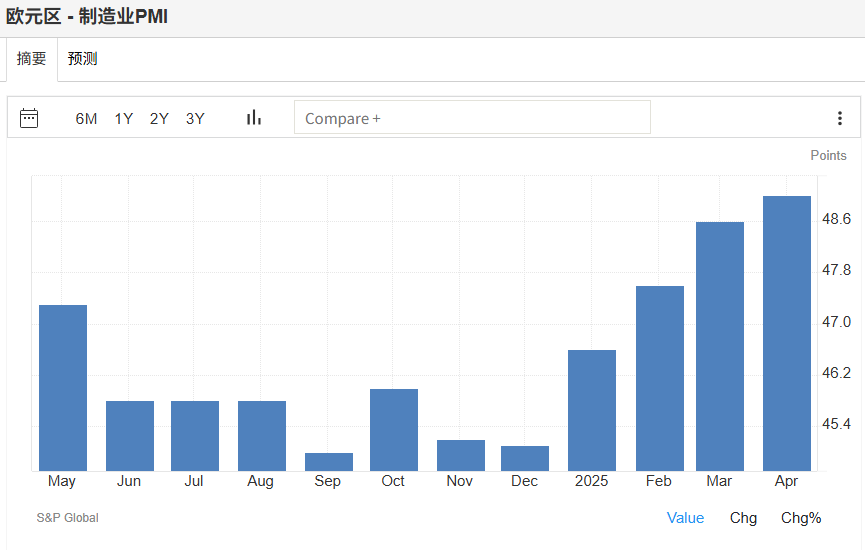
Task: Set range to 1Y
Action: click(124, 119)
